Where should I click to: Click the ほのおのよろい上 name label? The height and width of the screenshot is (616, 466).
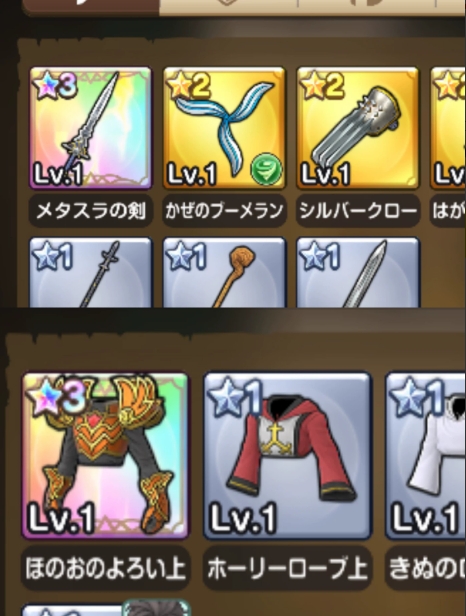click(x=105, y=568)
